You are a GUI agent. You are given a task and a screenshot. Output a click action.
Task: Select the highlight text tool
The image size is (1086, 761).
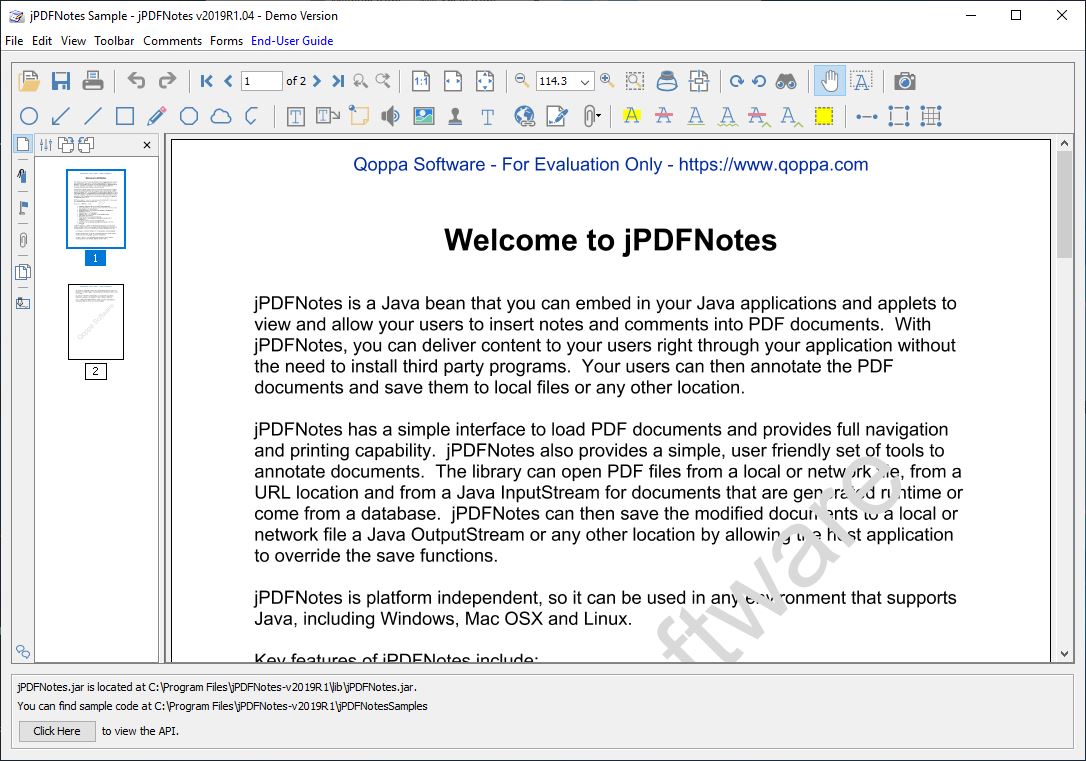[631, 116]
